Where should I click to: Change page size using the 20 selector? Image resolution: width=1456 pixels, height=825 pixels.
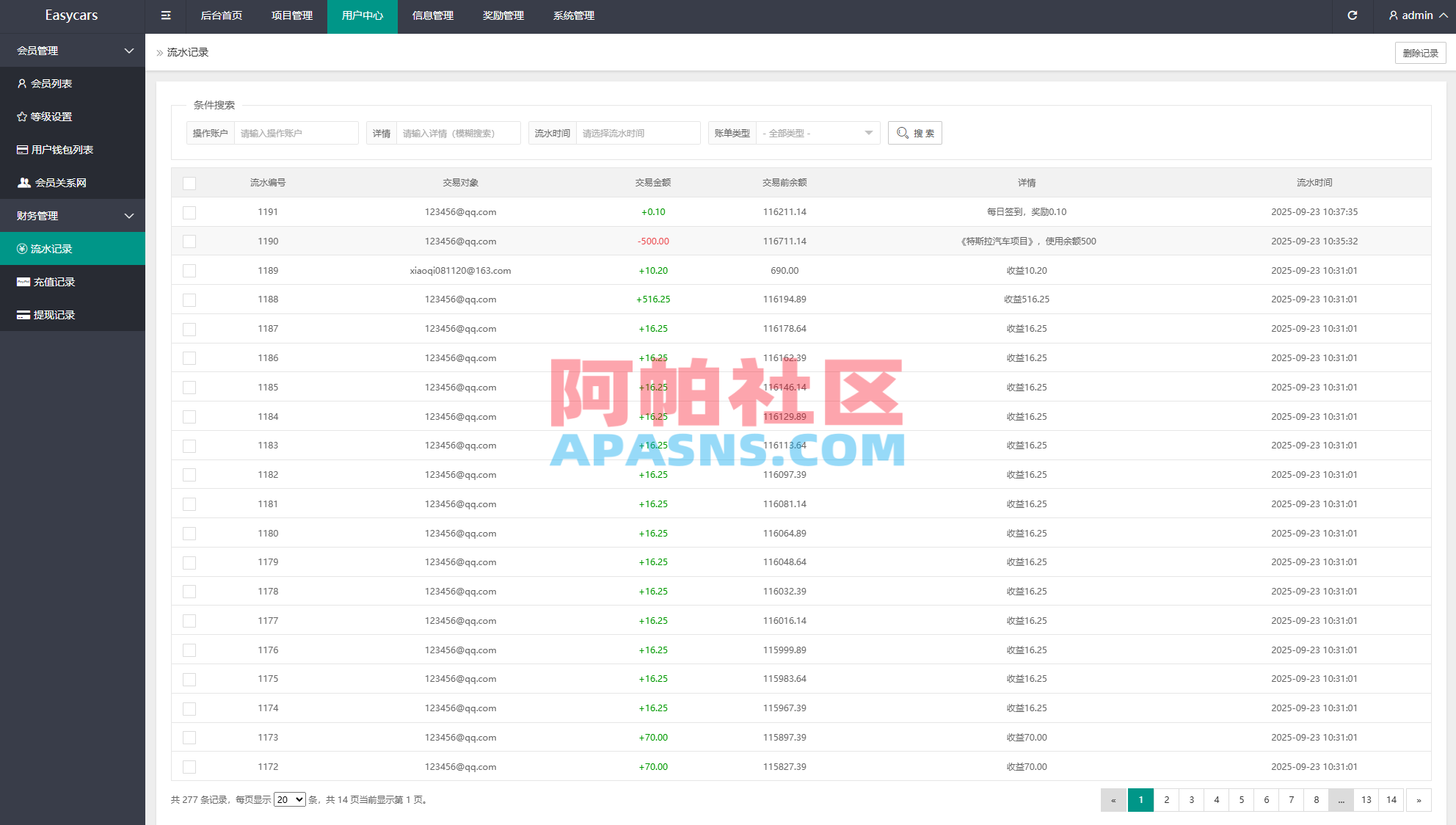coord(289,799)
